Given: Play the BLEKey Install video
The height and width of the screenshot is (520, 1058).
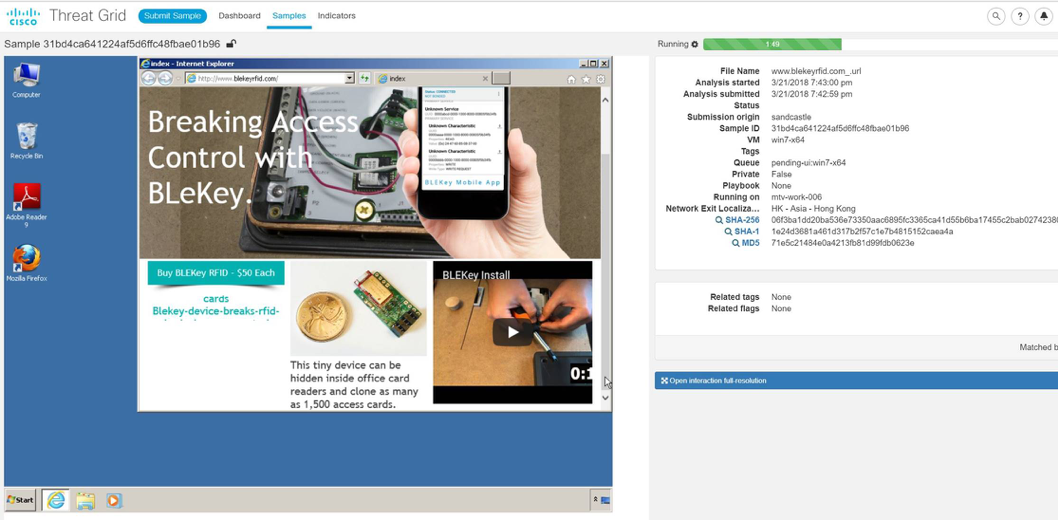Looking at the screenshot, I should 512,332.
